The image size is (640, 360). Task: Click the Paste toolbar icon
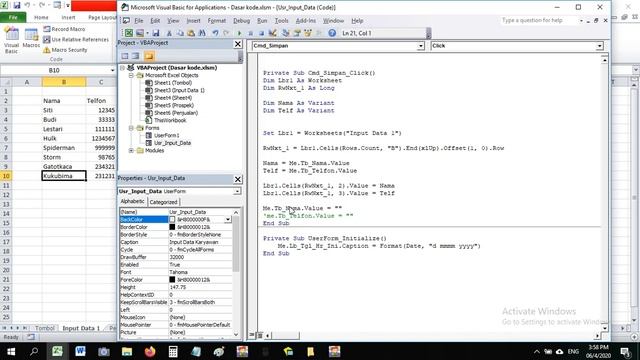(191, 33)
